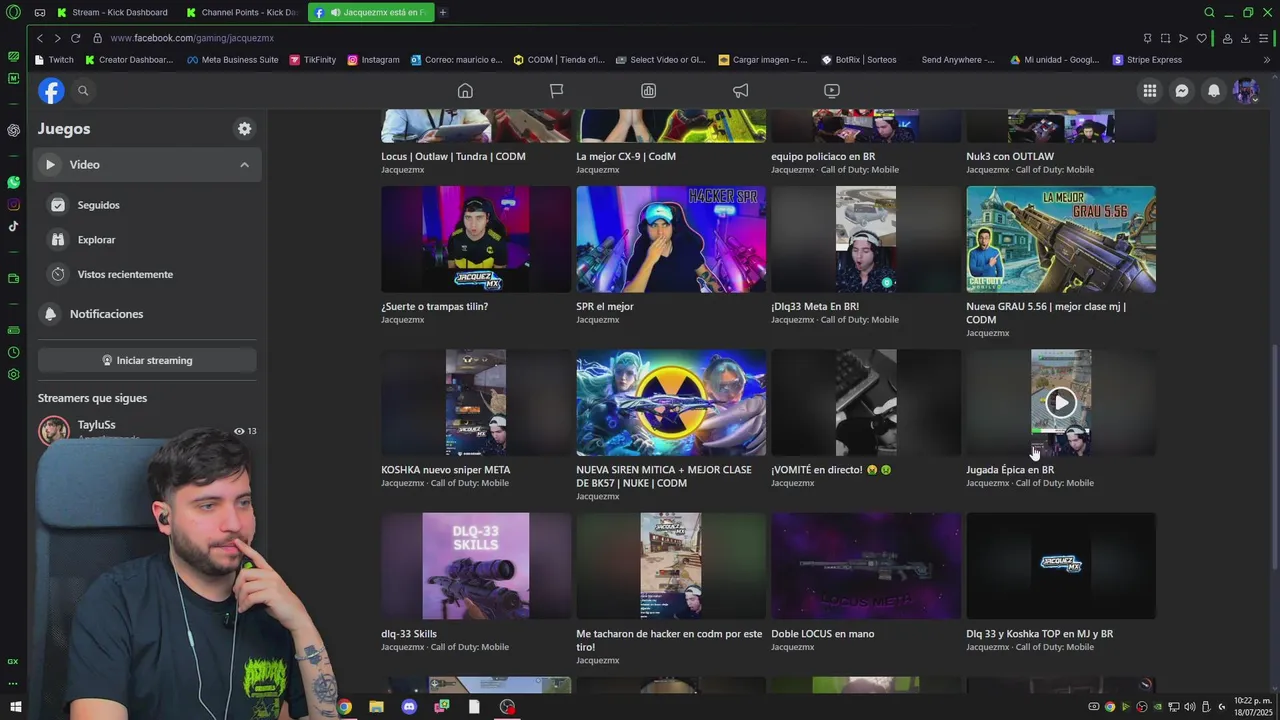Open Instagram in the Opera sidebar
Screen dimensions: 1280x720
13,205
